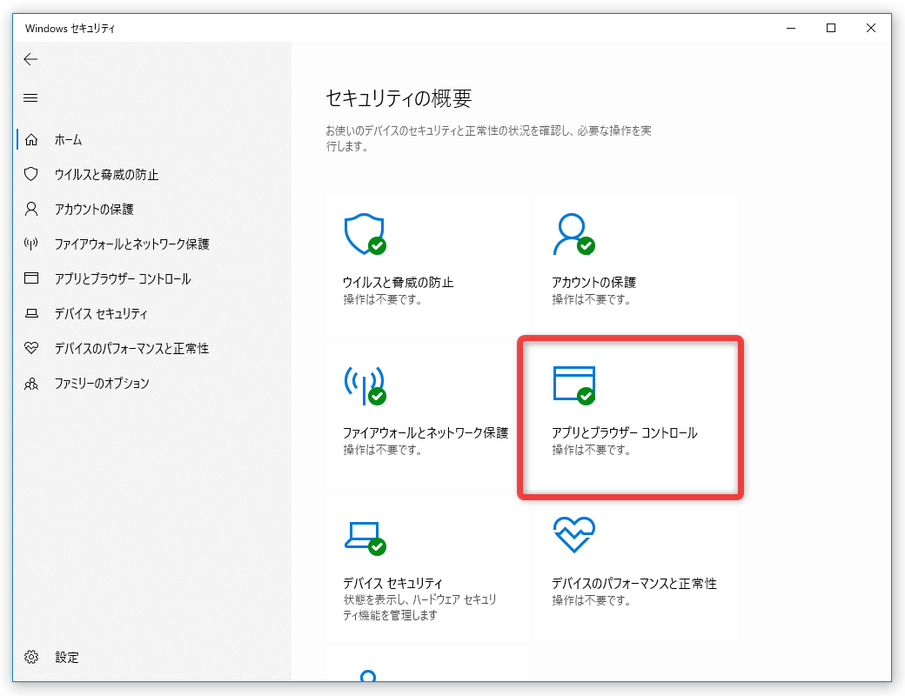Open 設定 at the sidebar bottom
Image resolution: width=905 pixels, height=696 pixels.
click(x=67, y=657)
